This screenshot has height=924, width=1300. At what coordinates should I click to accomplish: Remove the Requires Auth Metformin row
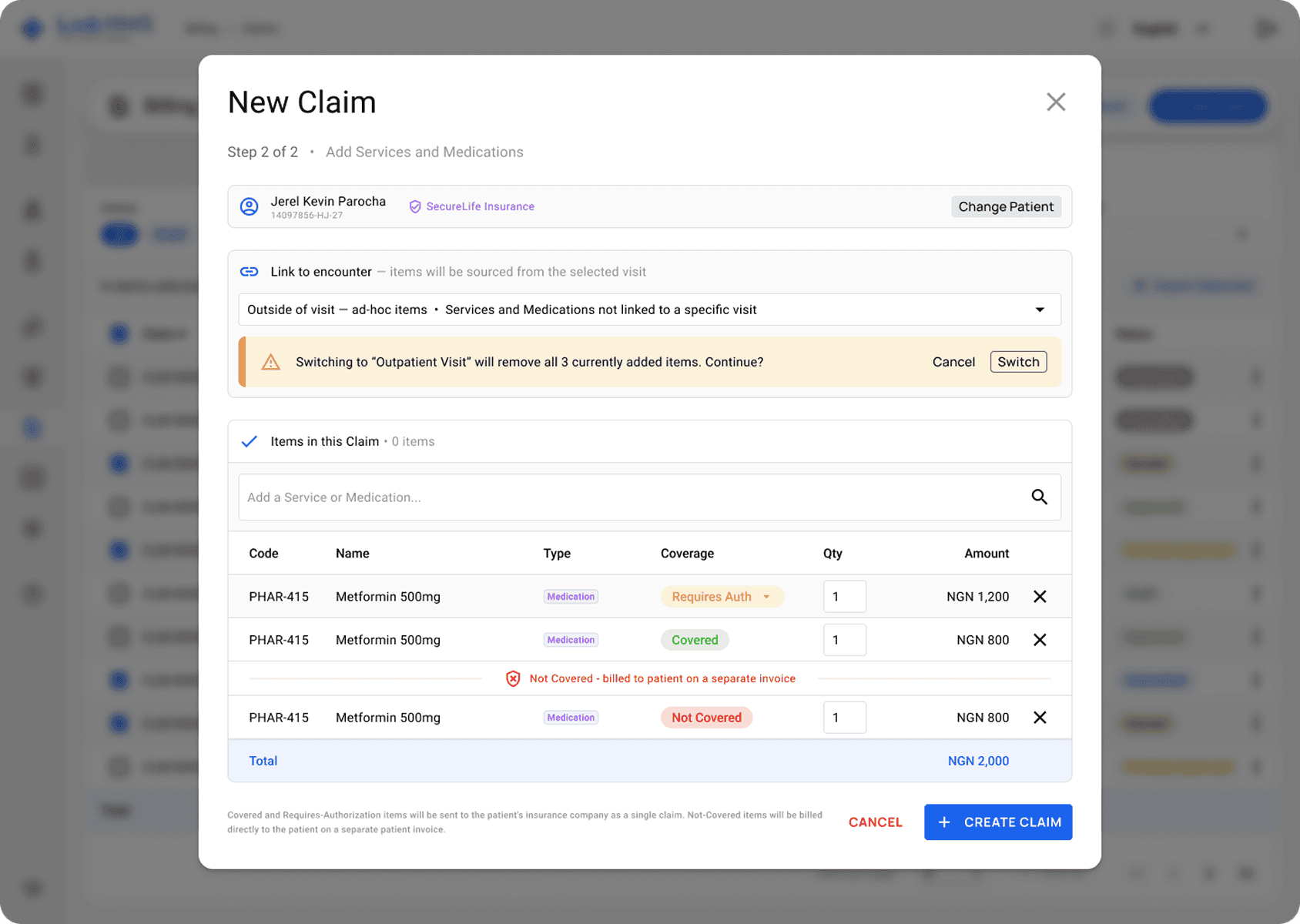coord(1040,597)
